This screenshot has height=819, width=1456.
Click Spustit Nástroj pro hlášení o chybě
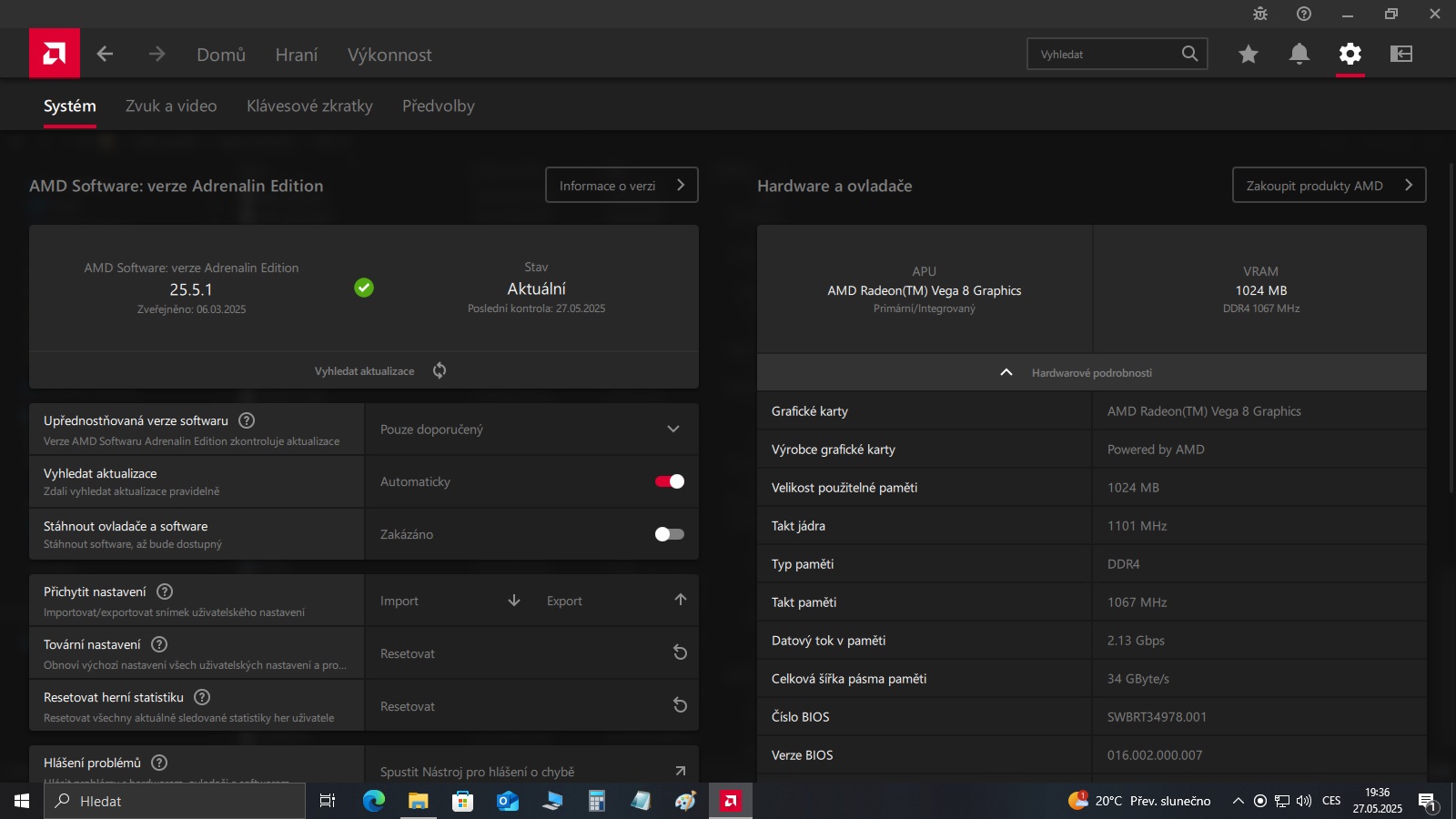pyautogui.click(x=531, y=770)
